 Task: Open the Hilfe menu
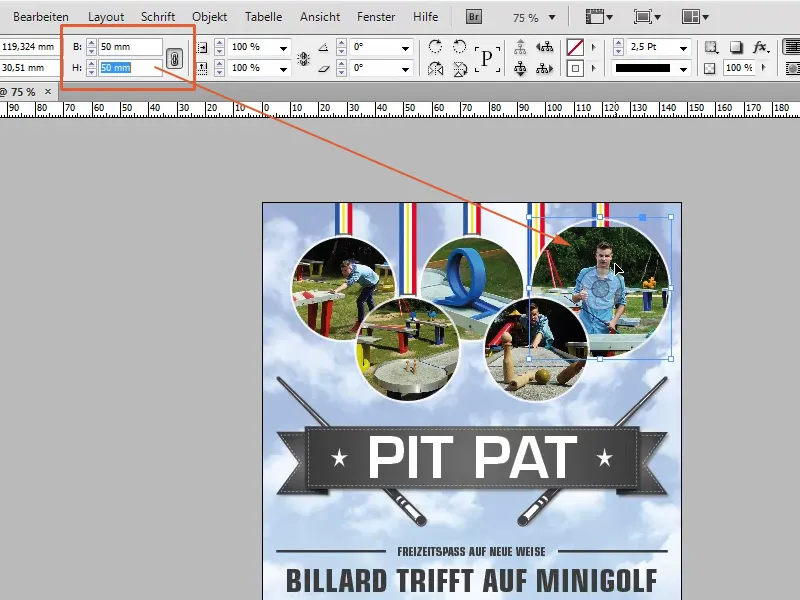click(x=425, y=16)
